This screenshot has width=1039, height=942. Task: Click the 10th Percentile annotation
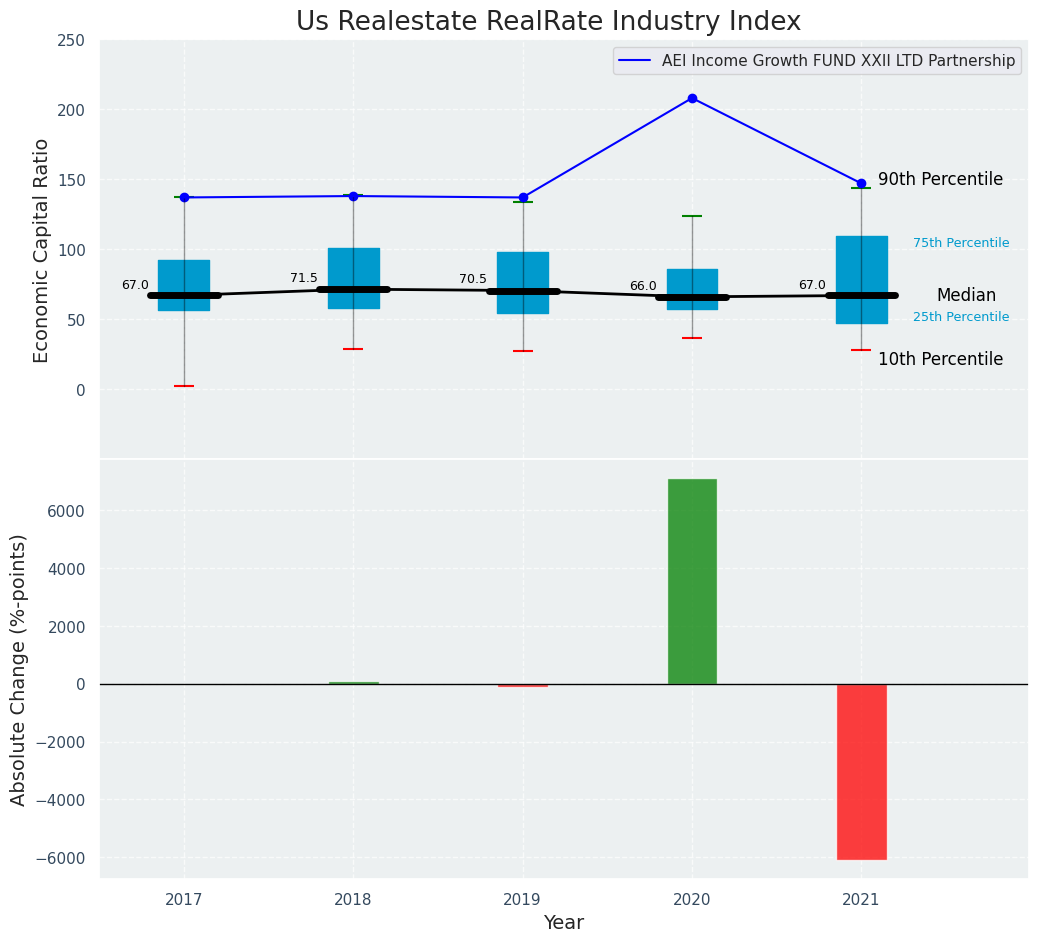(940, 359)
